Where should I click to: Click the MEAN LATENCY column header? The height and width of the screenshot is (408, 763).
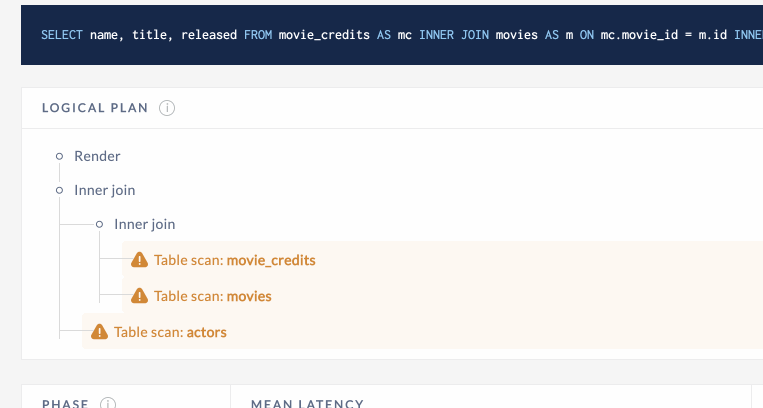pos(307,404)
